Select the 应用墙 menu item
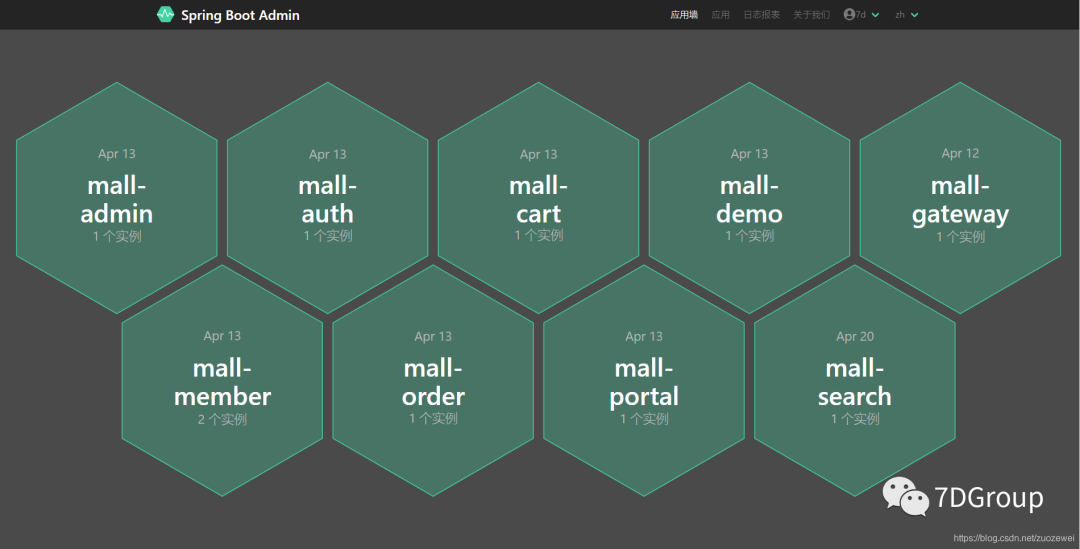The height and width of the screenshot is (549, 1080). point(684,14)
